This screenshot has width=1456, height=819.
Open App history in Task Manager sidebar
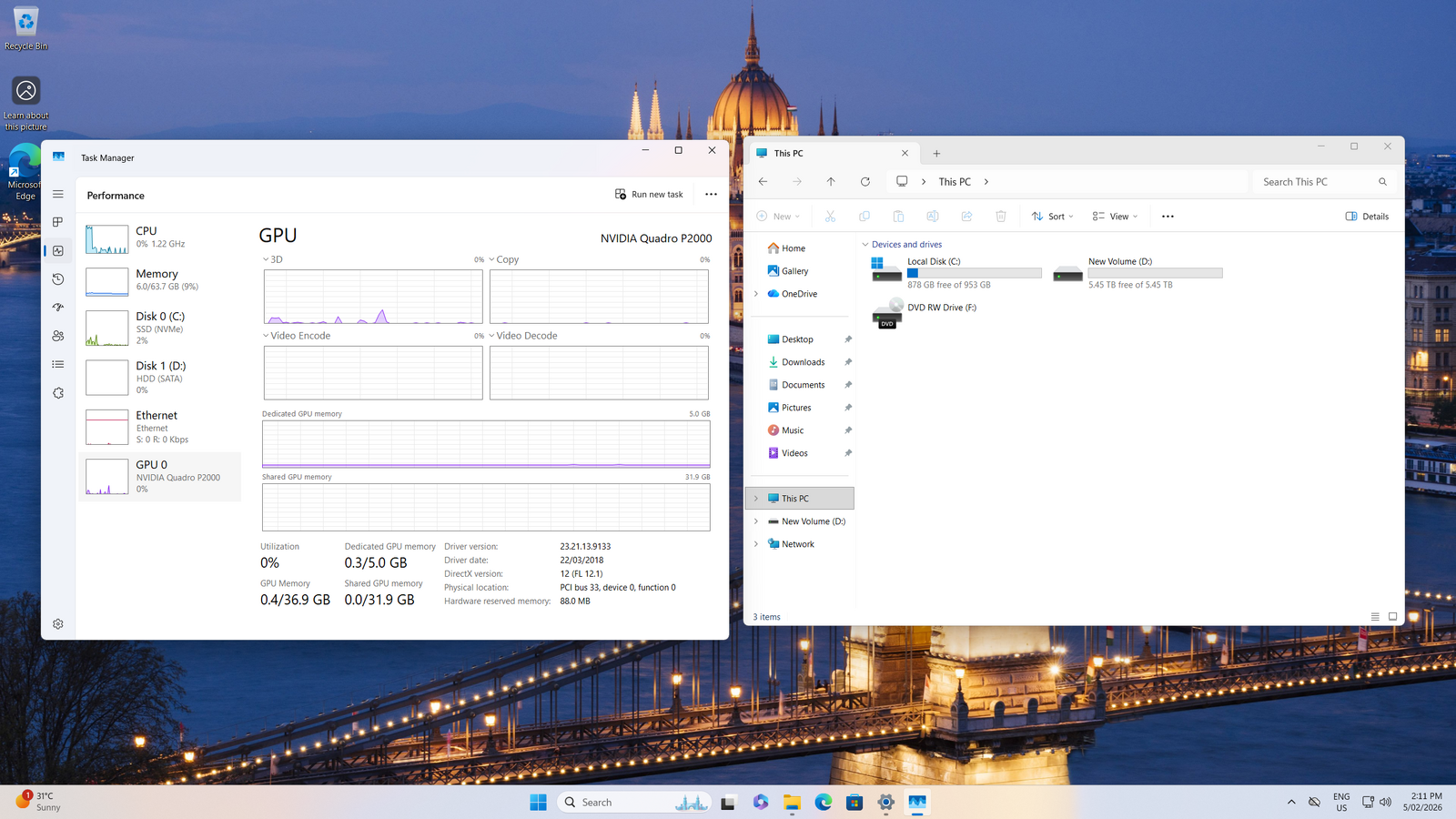point(58,279)
